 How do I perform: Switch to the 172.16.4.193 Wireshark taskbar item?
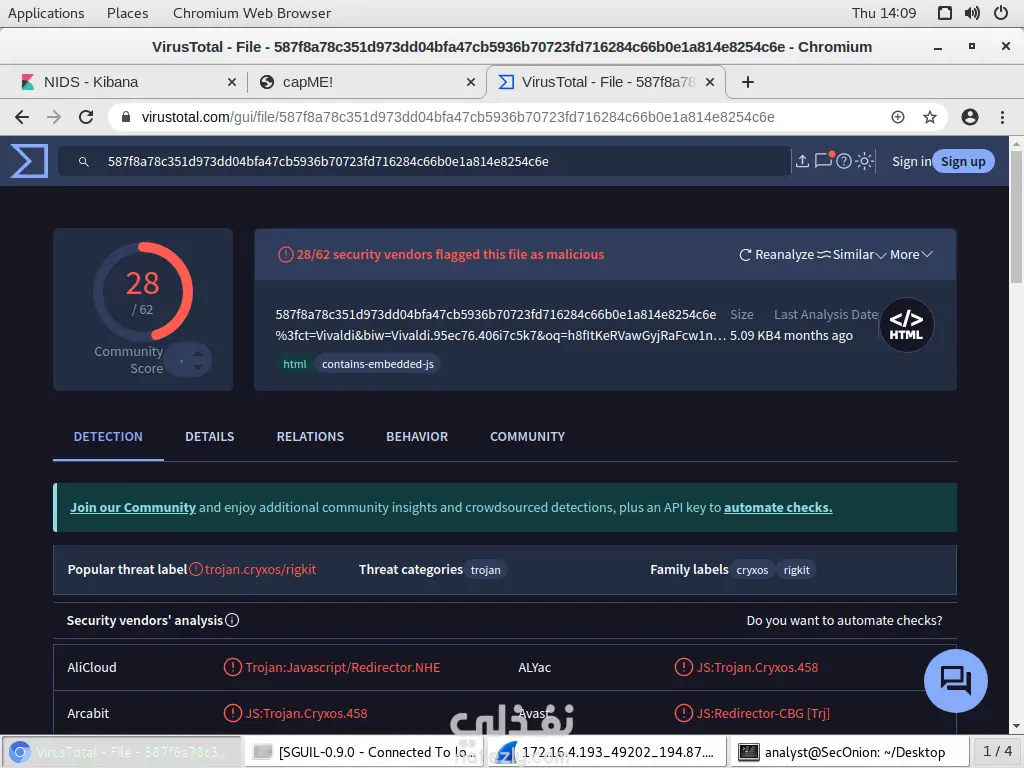(606, 752)
